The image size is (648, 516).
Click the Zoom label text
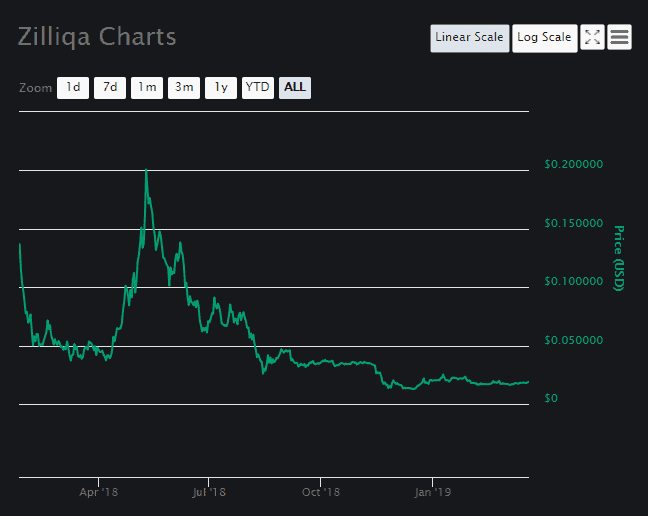(36, 88)
